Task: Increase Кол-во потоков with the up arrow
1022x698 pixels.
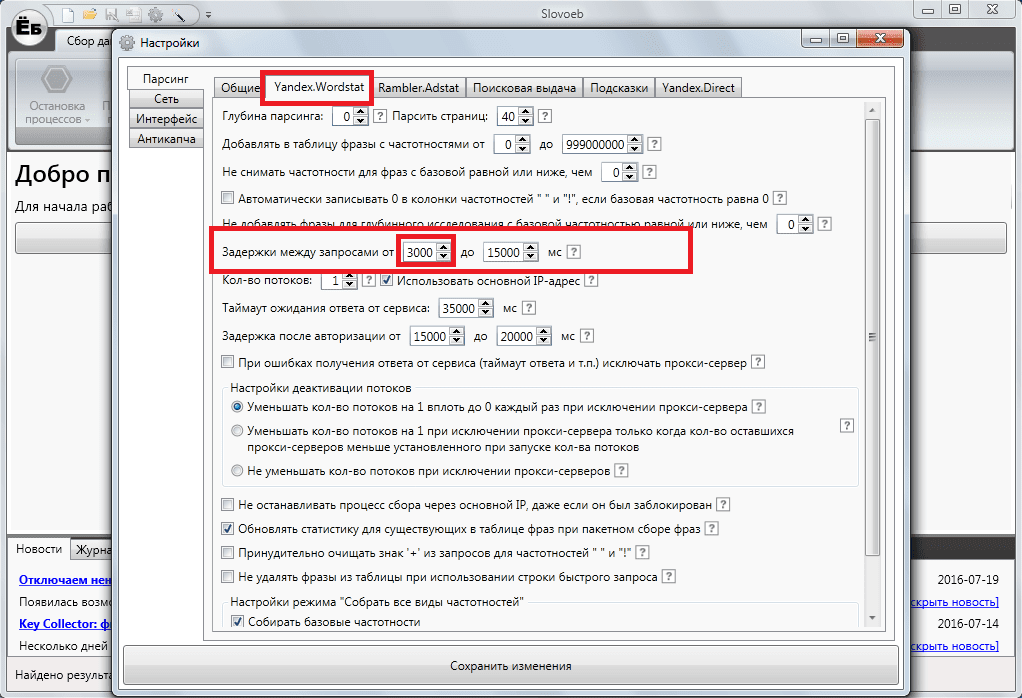Action: 349,276
